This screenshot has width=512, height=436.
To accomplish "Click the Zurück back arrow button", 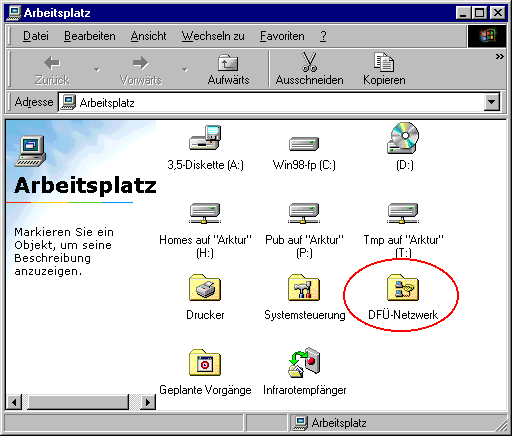I will pos(52,70).
